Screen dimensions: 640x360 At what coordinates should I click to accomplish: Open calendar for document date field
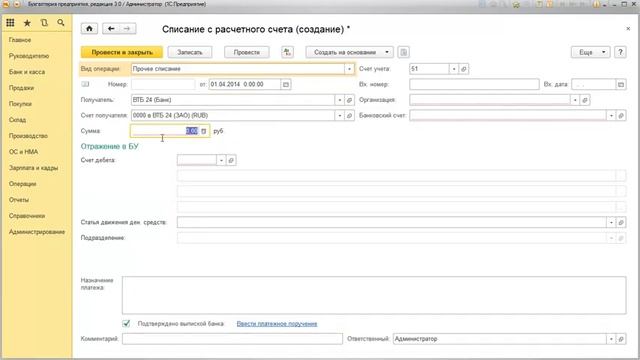point(286,84)
